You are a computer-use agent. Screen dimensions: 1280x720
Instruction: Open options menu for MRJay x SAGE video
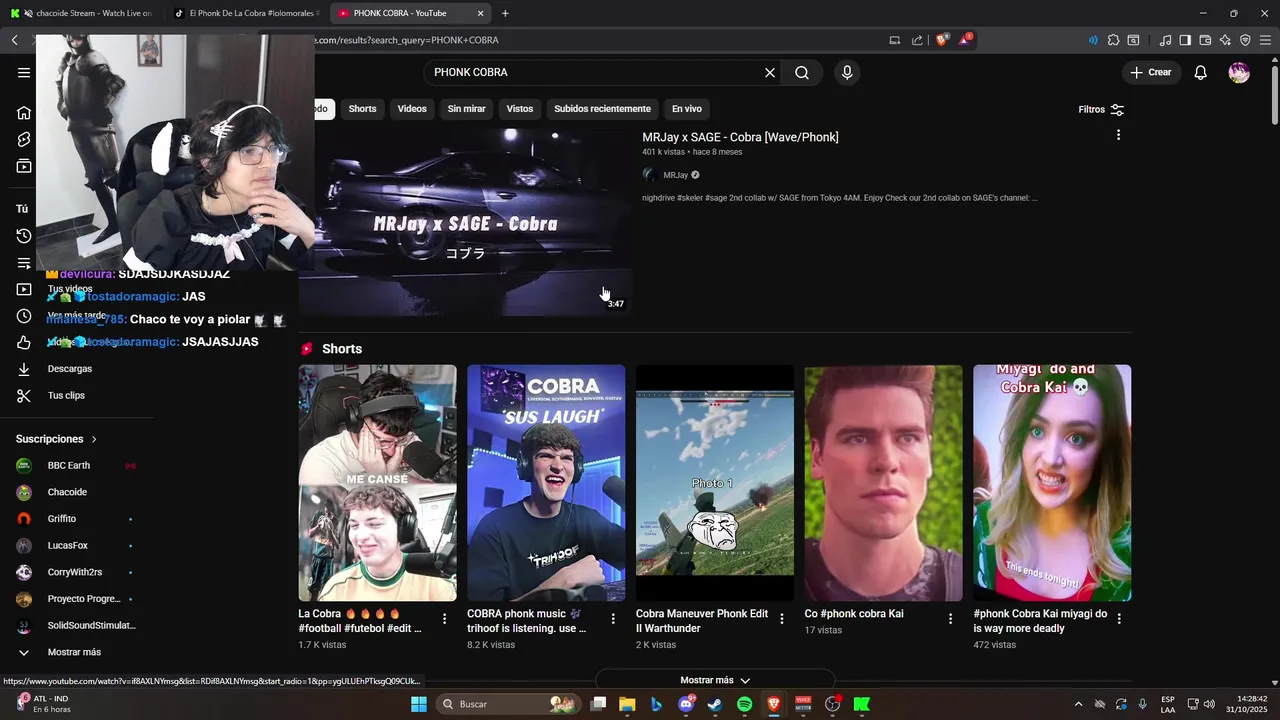(x=1118, y=135)
